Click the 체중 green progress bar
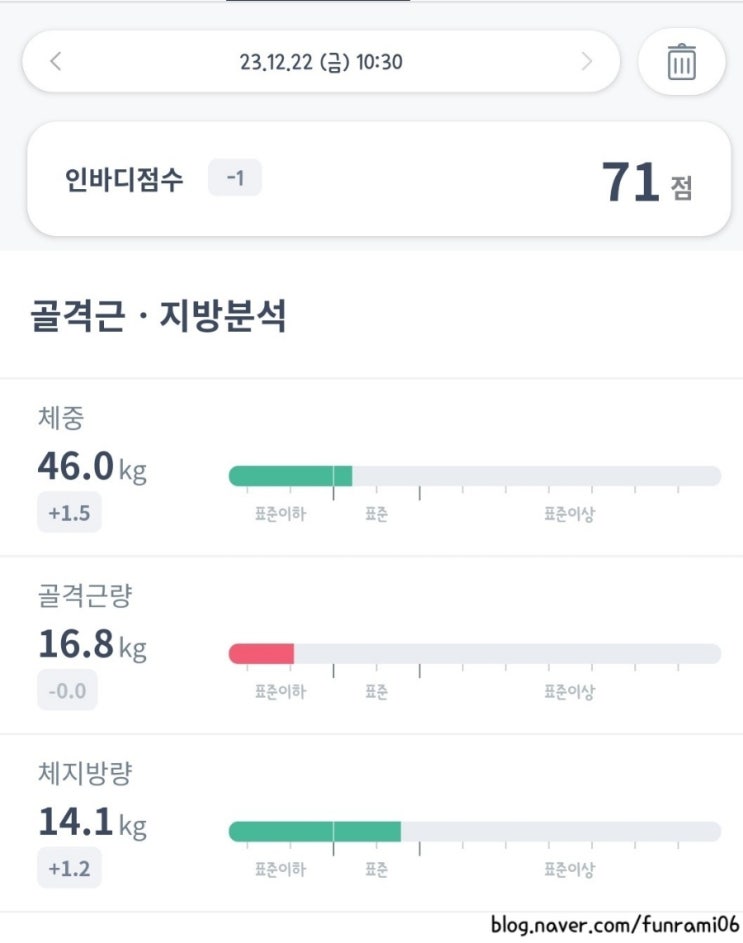Image resolution: width=743 pixels, height=943 pixels. 291,476
